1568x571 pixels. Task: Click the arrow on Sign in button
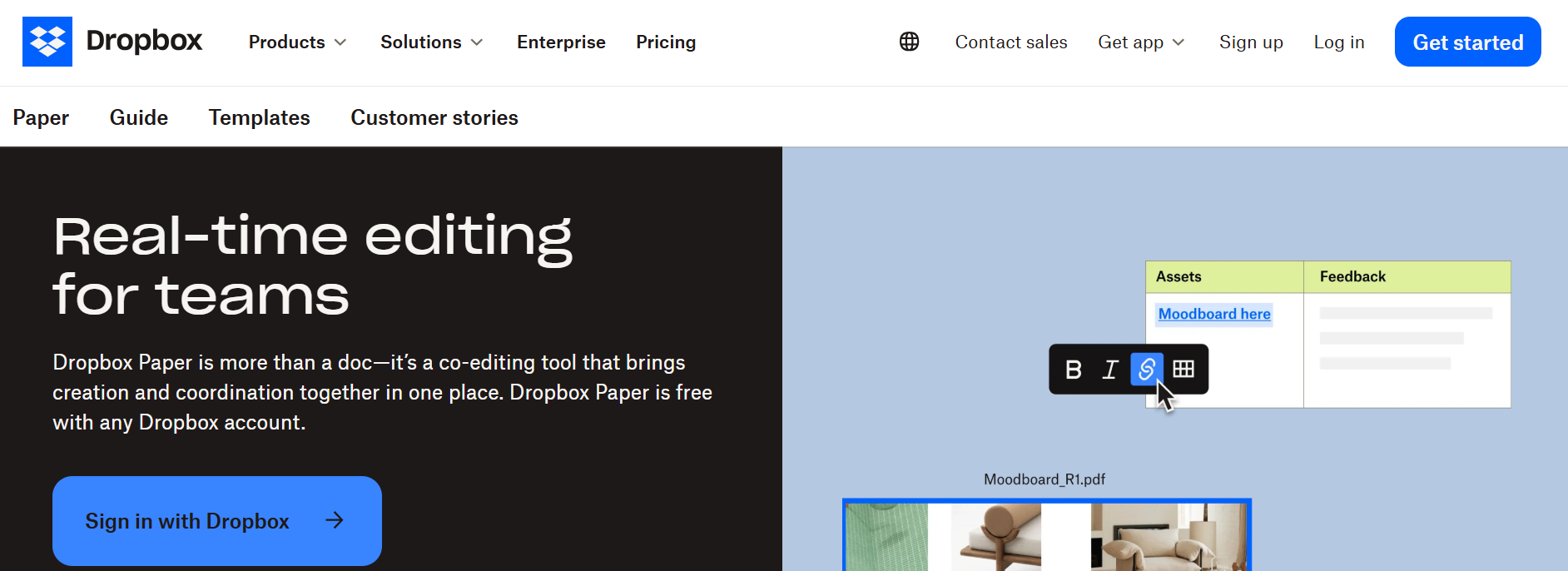(335, 521)
